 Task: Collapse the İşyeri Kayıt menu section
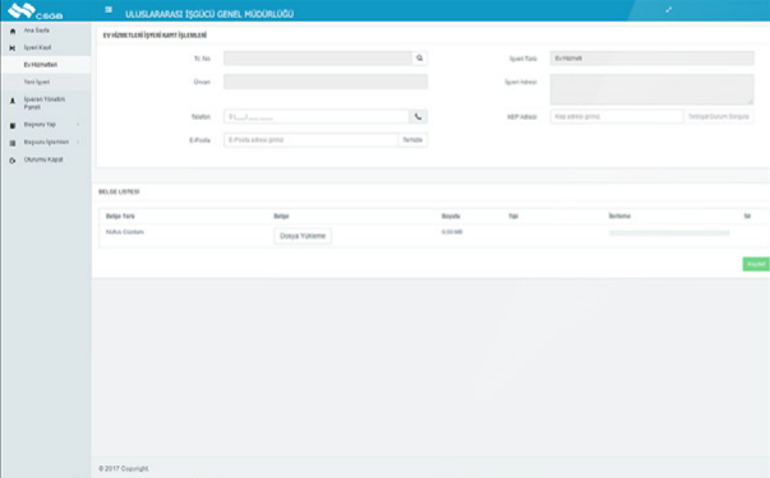point(38,47)
